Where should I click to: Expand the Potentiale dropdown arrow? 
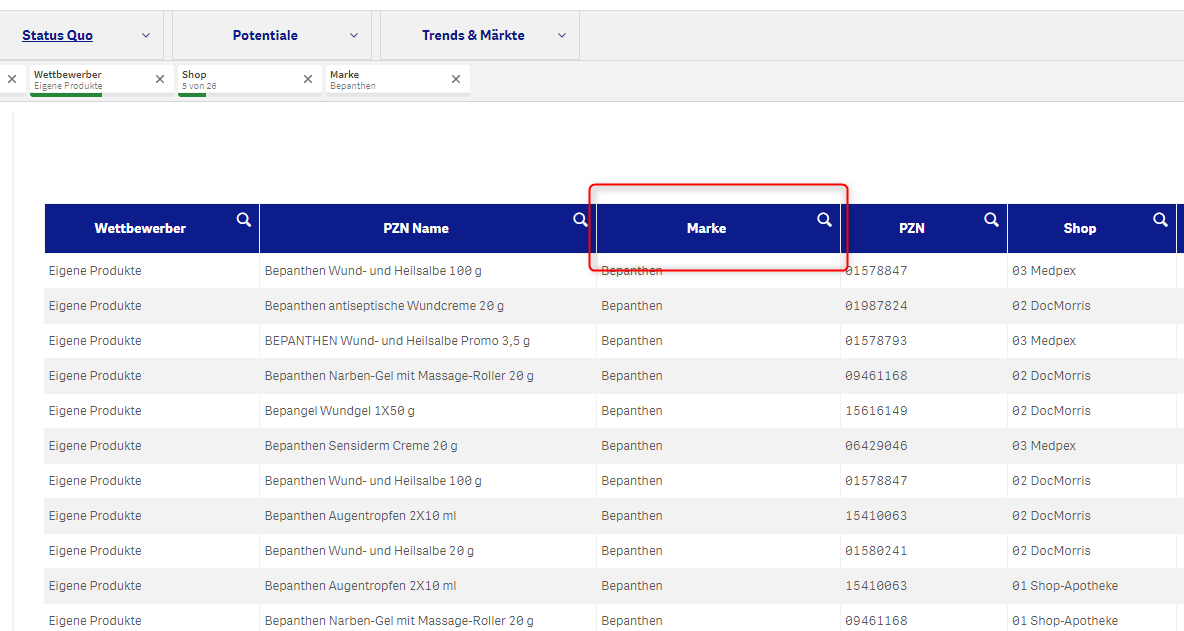(x=354, y=36)
